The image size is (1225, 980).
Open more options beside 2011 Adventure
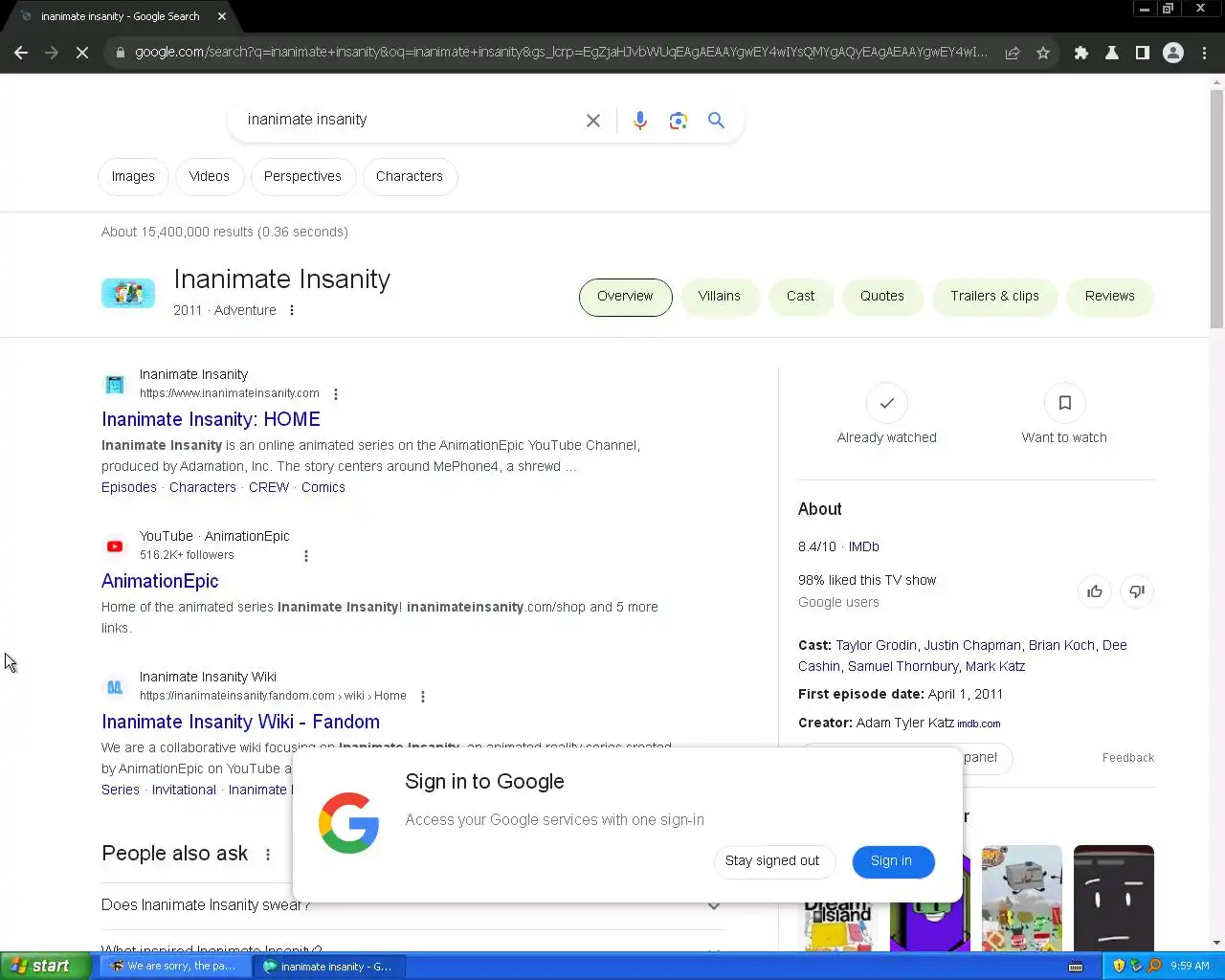pyautogui.click(x=292, y=310)
